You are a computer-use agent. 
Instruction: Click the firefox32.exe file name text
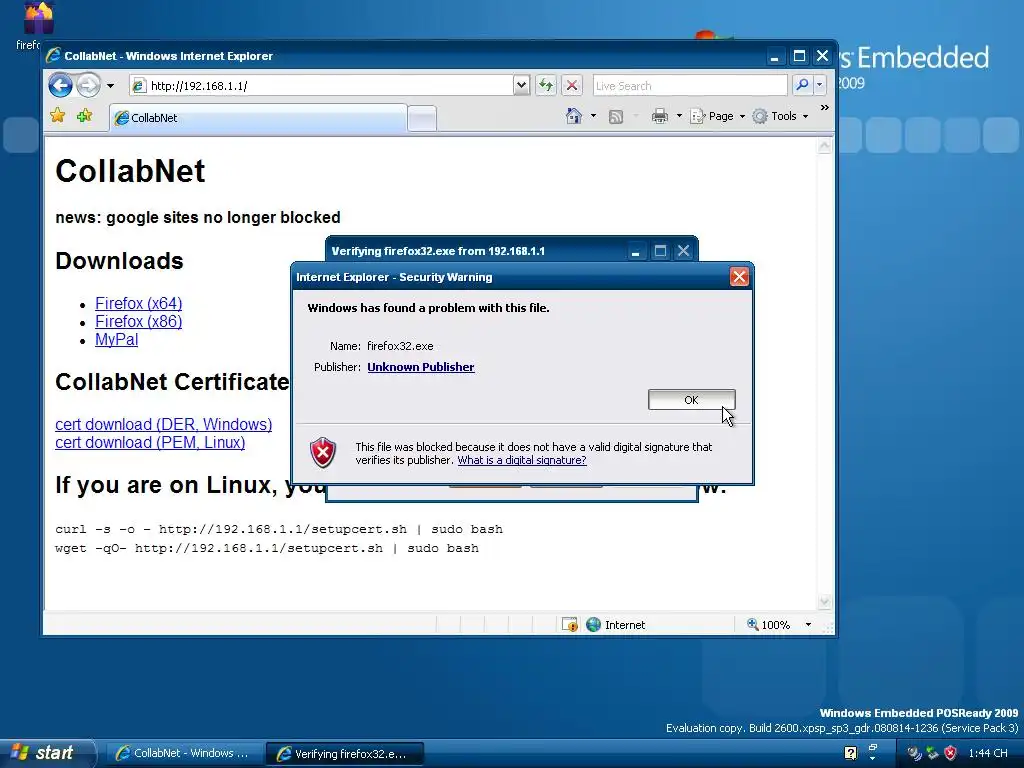[400, 346]
